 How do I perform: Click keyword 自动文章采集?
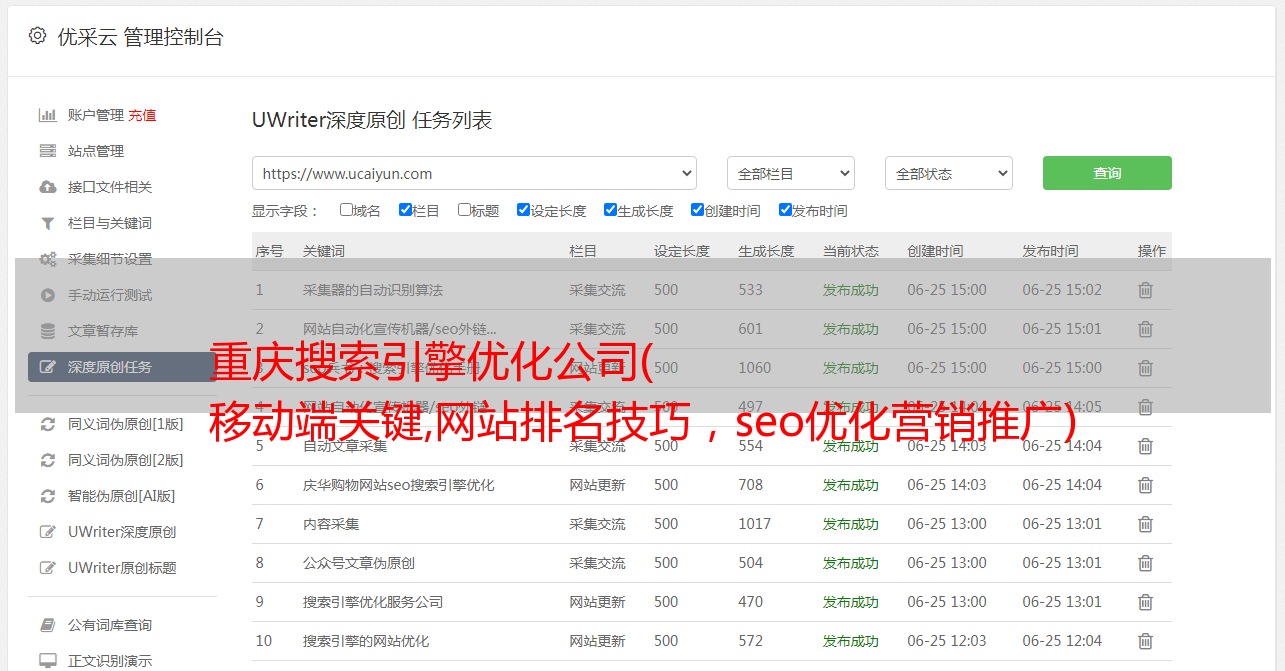pos(345,446)
